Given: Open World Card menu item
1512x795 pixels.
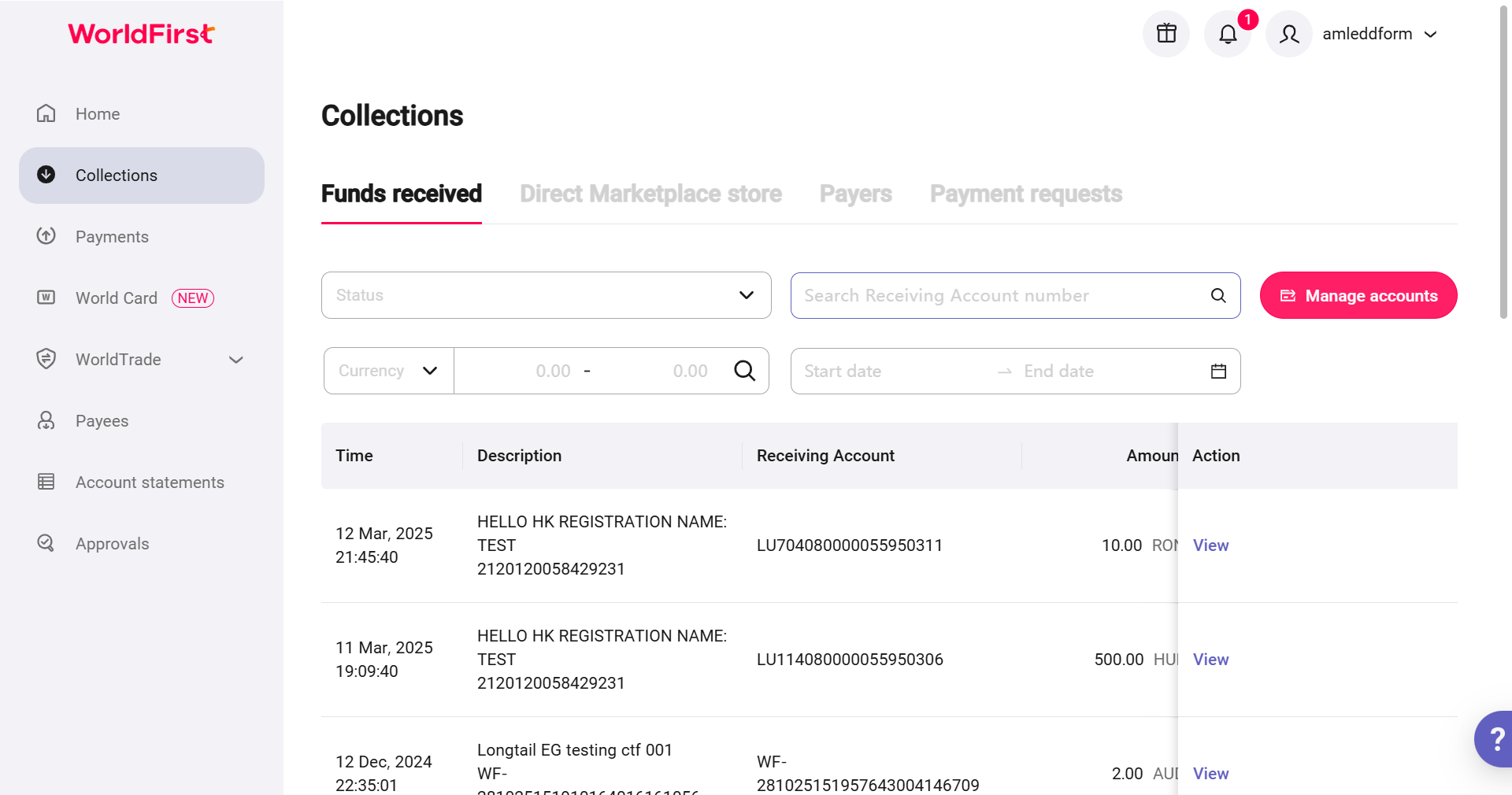Looking at the screenshot, I should pyautogui.click(x=142, y=298).
